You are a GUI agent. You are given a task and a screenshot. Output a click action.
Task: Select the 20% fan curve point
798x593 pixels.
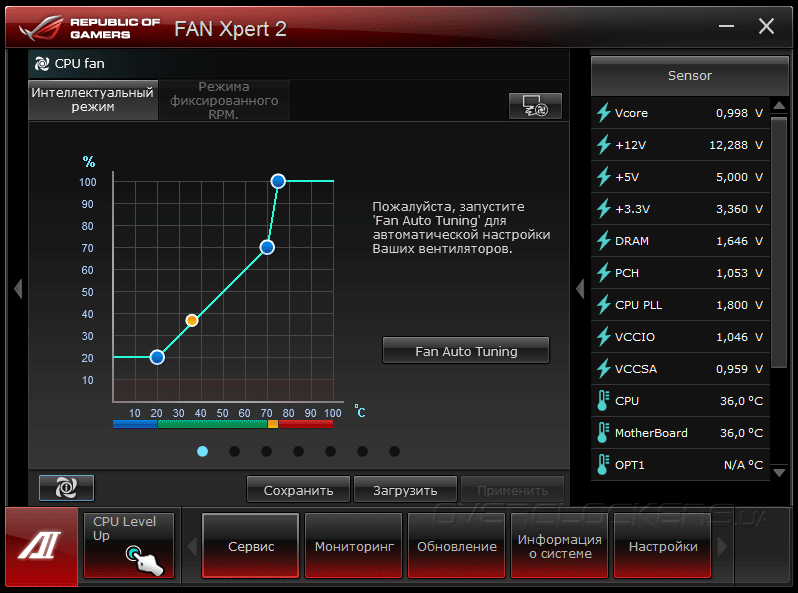(157, 357)
